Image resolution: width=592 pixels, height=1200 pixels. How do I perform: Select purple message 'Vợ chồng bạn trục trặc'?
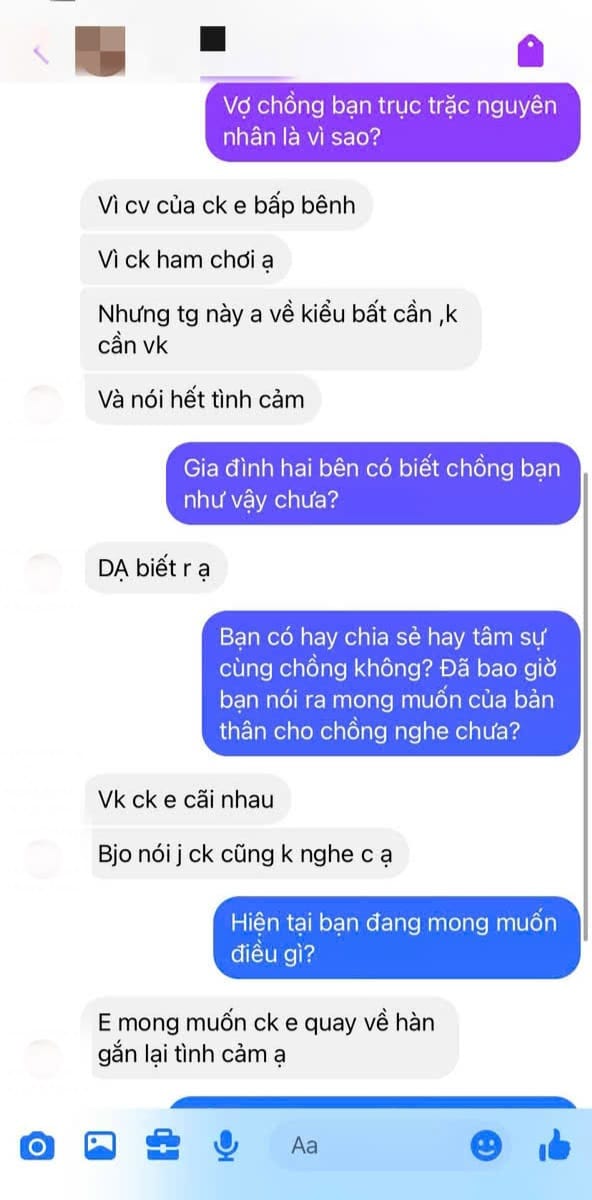(x=393, y=121)
